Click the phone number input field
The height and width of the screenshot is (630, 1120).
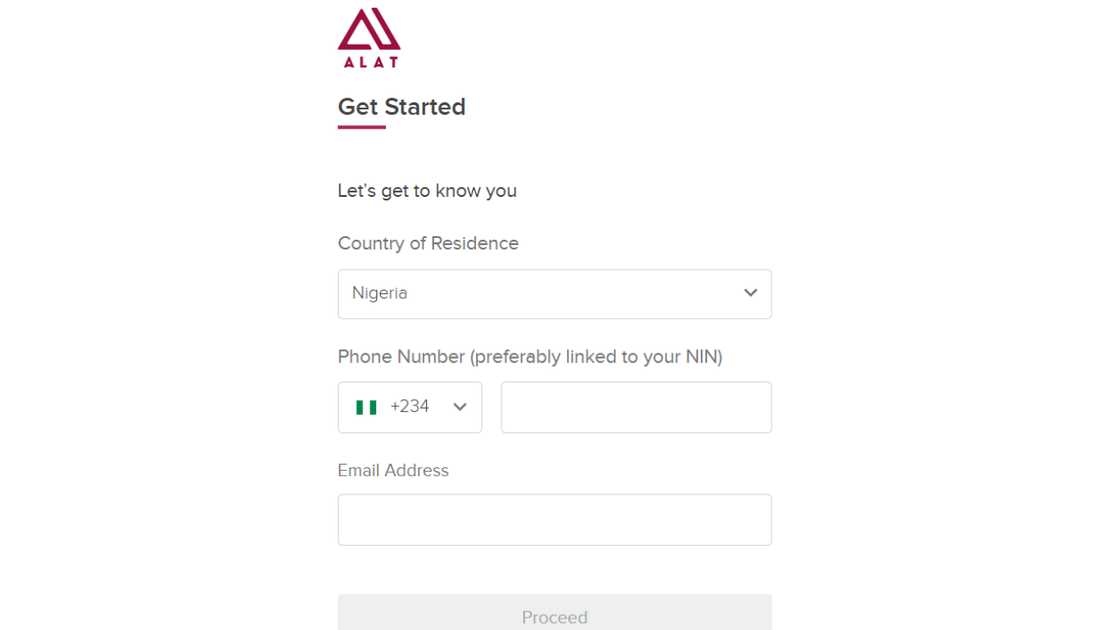(x=636, y=407)
